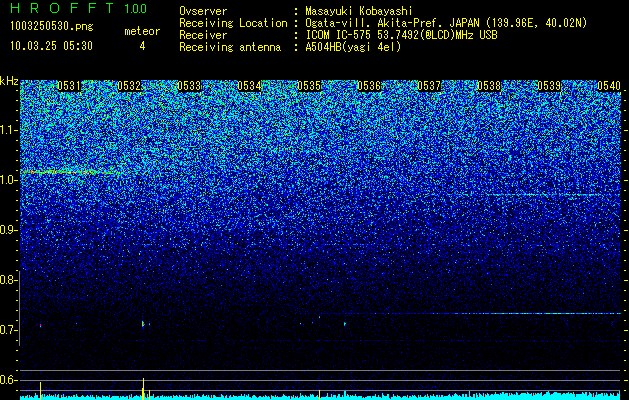Click the 0538 time marker
The image size is (629, 400).
click(489, 86)
